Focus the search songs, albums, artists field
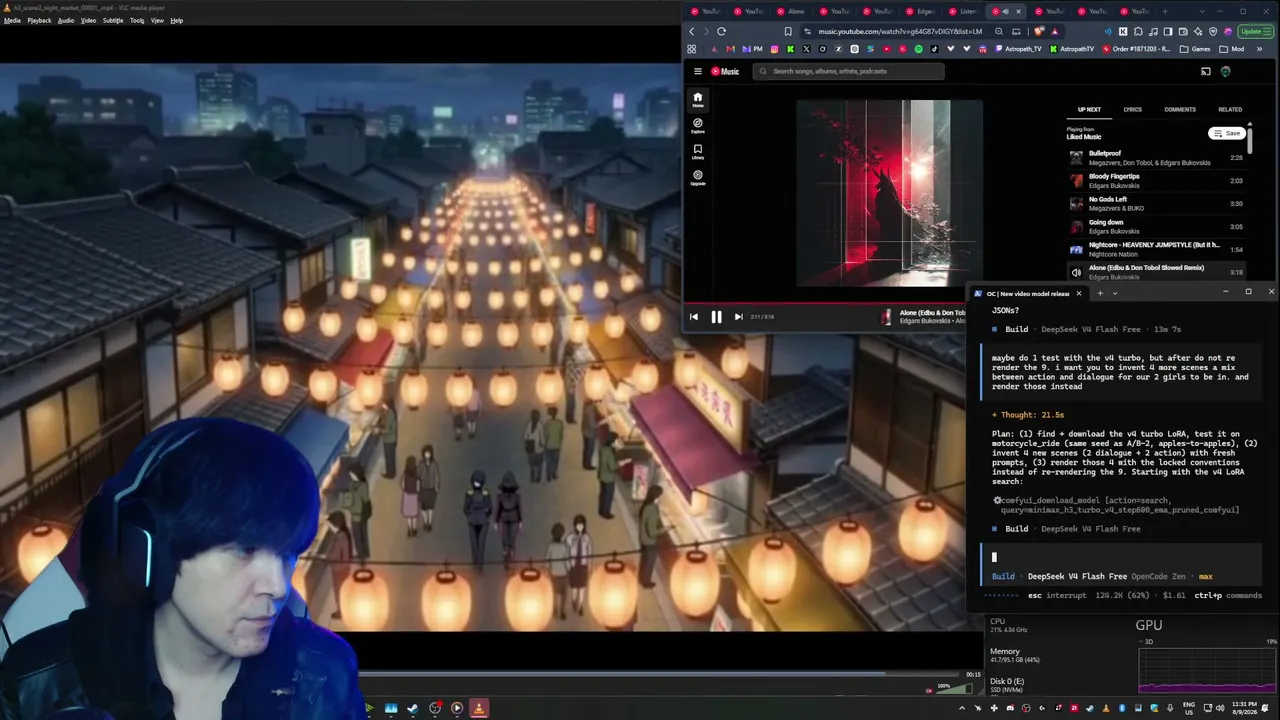1280x720 pixels. (848, 71)
